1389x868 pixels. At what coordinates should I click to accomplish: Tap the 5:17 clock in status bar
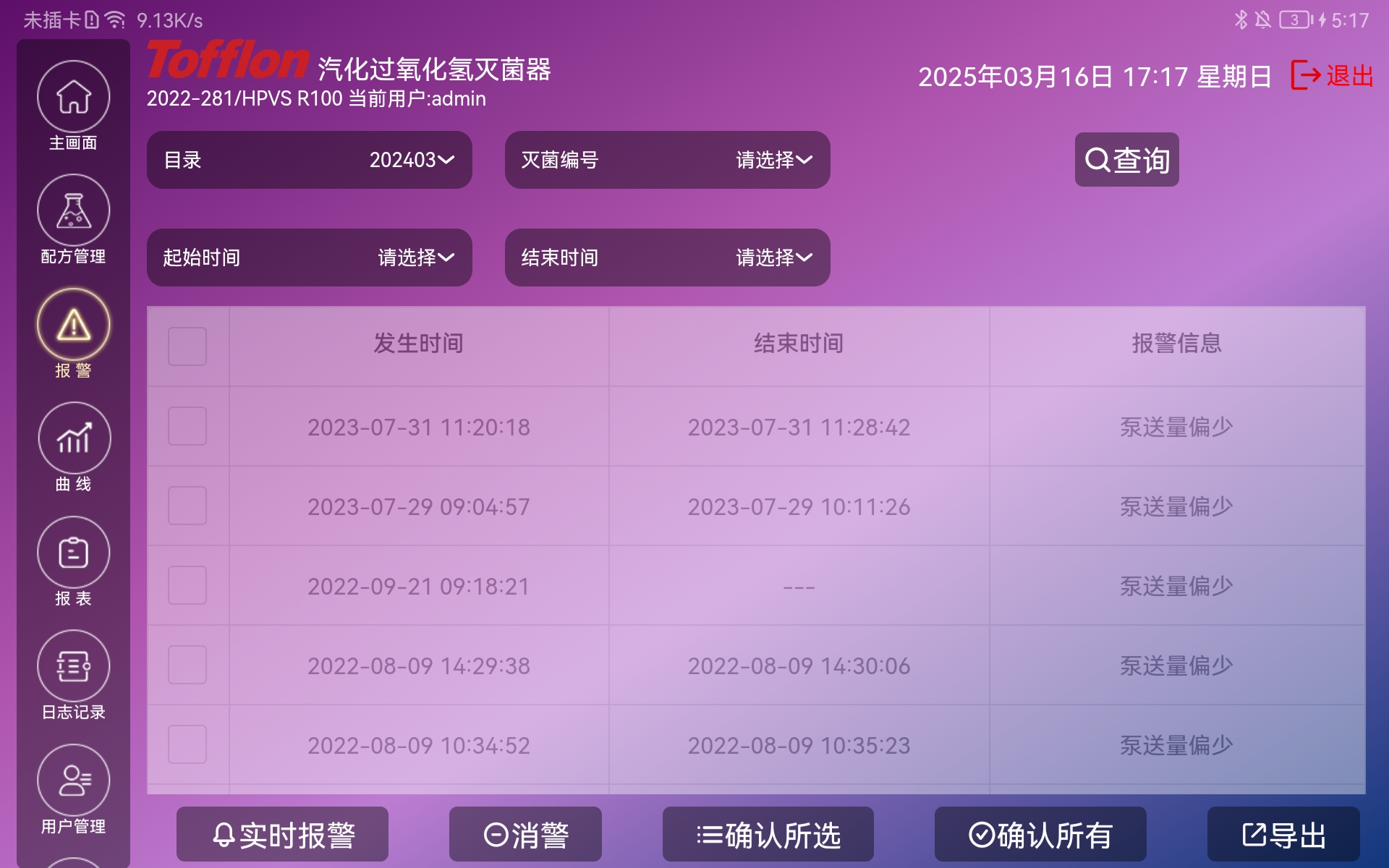point(1350,20)
